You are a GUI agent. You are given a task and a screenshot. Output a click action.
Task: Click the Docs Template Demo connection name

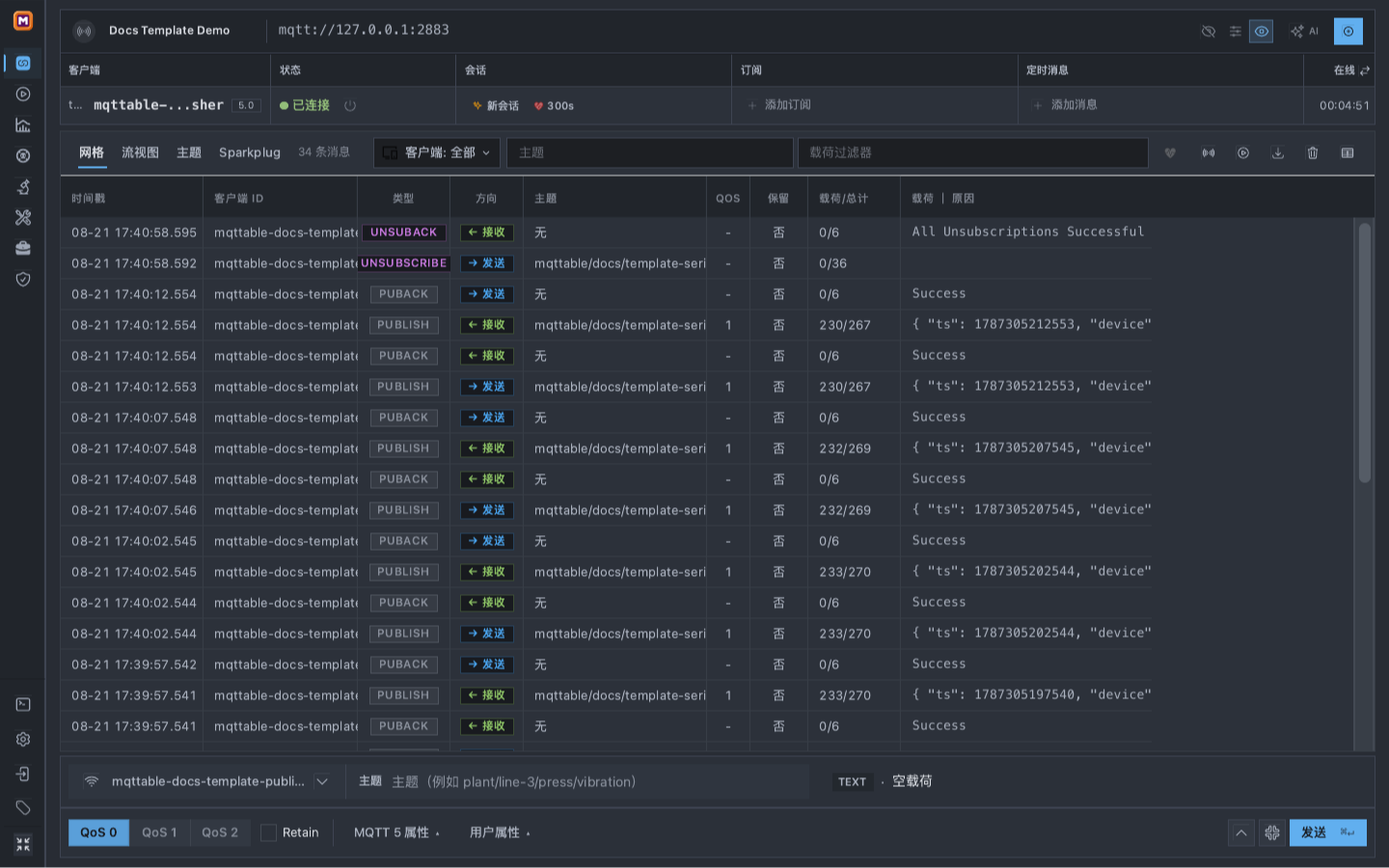[170, 31]
